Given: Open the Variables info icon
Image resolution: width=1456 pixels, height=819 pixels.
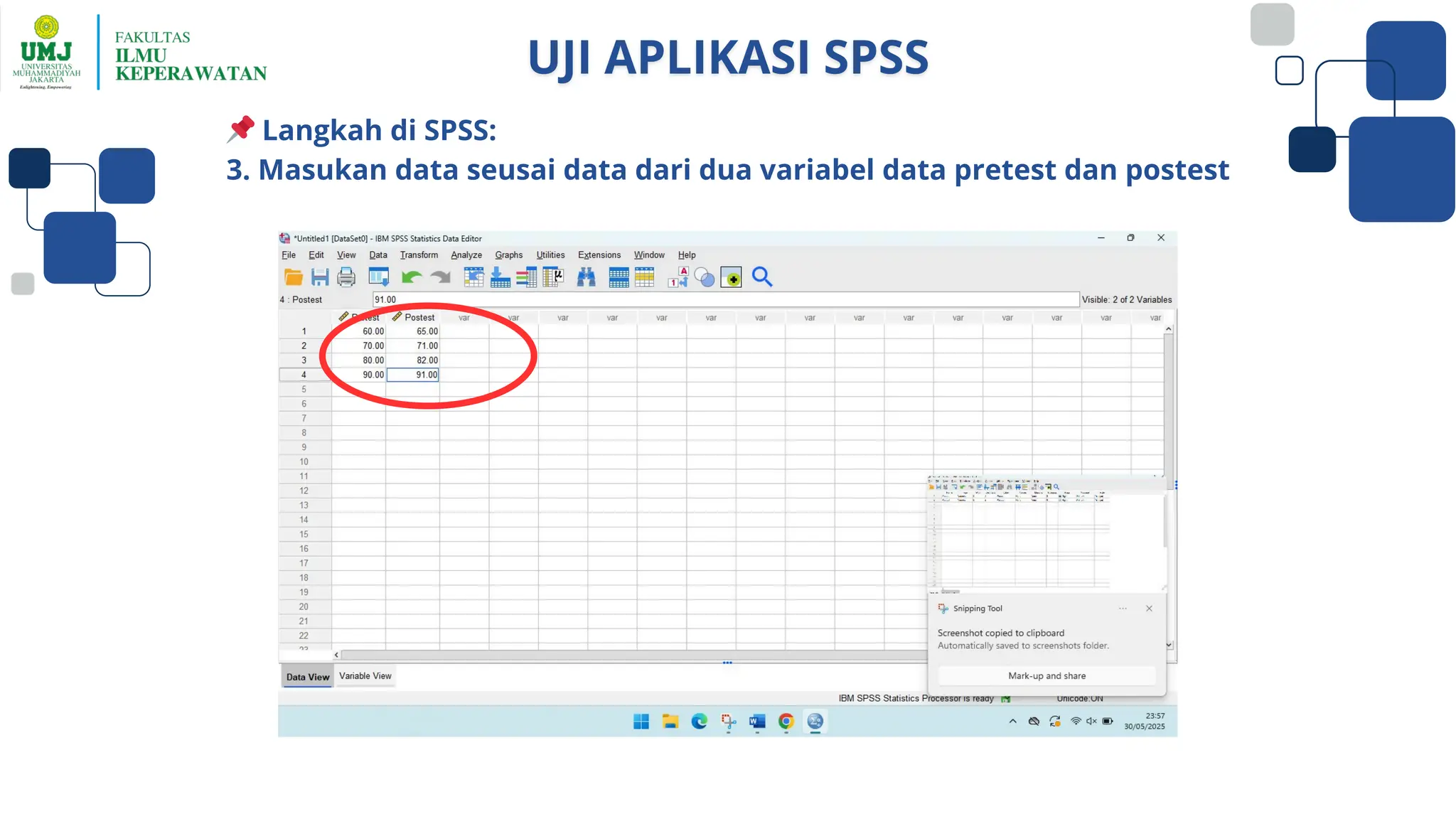Looking at the screenshot, I should coord(527,277).
